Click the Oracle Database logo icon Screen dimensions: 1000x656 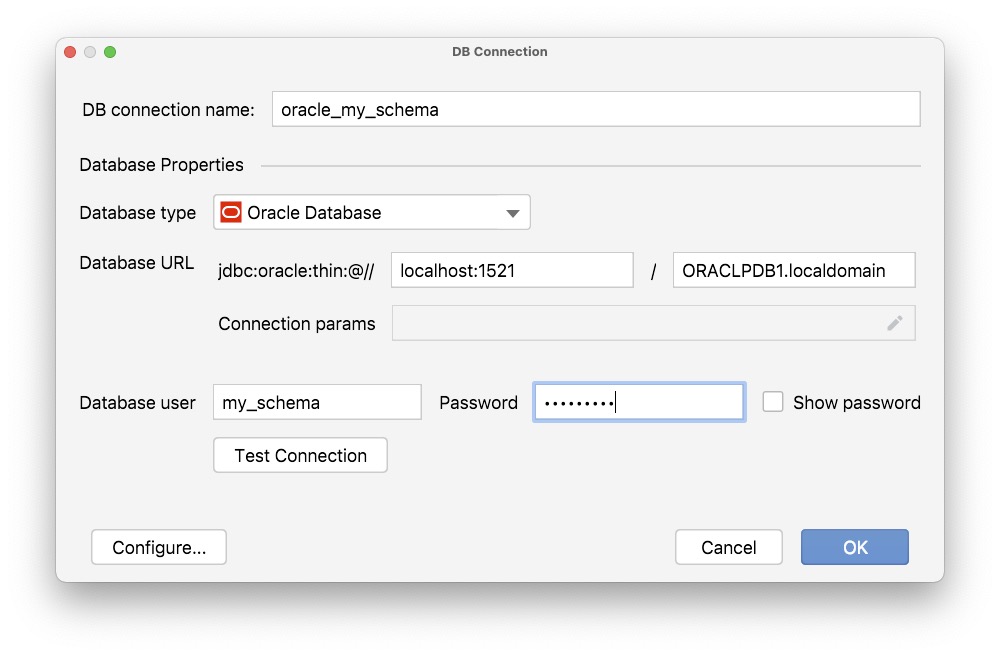pos(230,212)
